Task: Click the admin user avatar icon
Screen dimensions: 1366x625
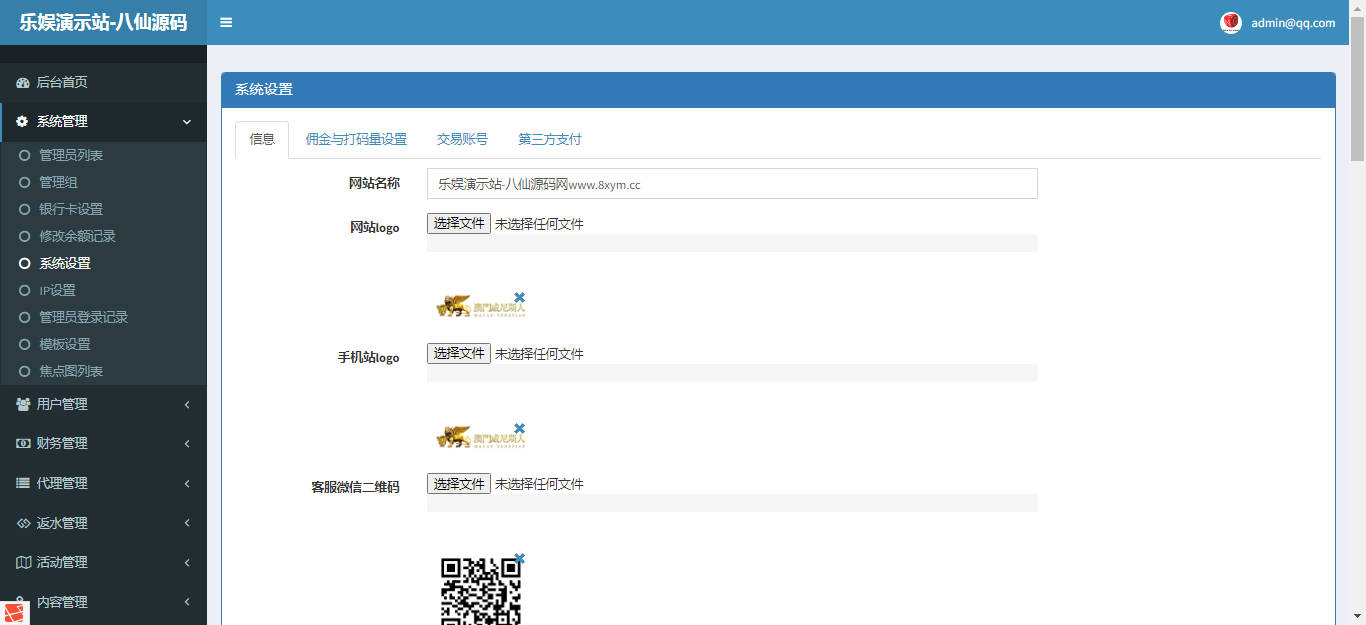Action: click(x=1231, y=23)
